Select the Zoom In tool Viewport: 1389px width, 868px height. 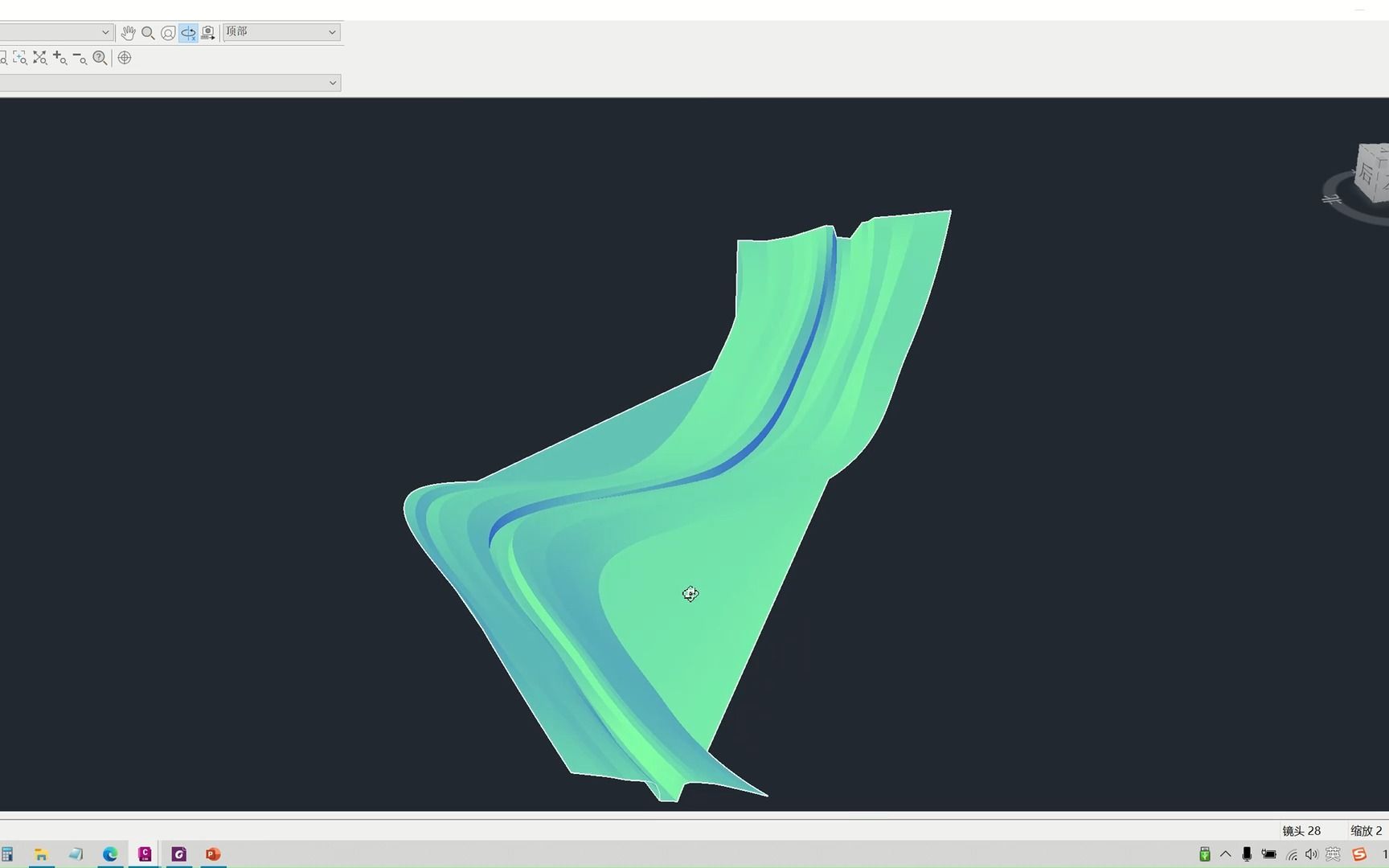(x=59, y=58)
